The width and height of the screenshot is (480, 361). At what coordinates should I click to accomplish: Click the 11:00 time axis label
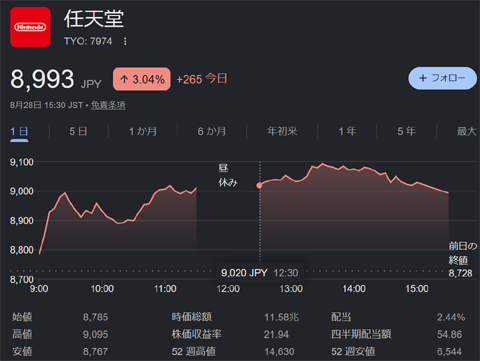[x=165, y=289]
